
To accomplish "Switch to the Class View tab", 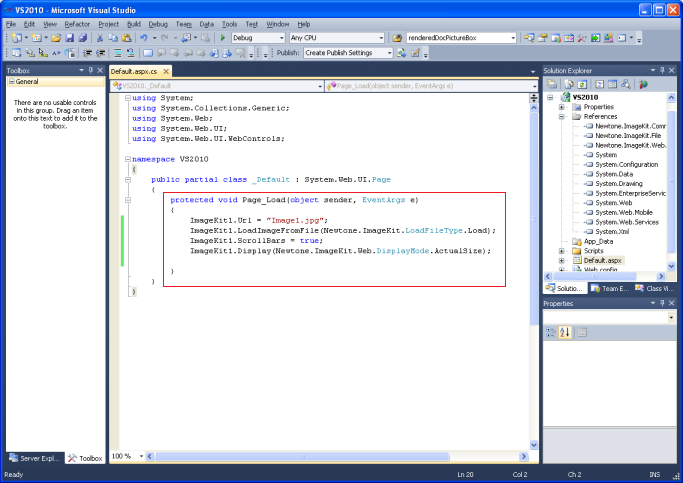I will 655,288.
